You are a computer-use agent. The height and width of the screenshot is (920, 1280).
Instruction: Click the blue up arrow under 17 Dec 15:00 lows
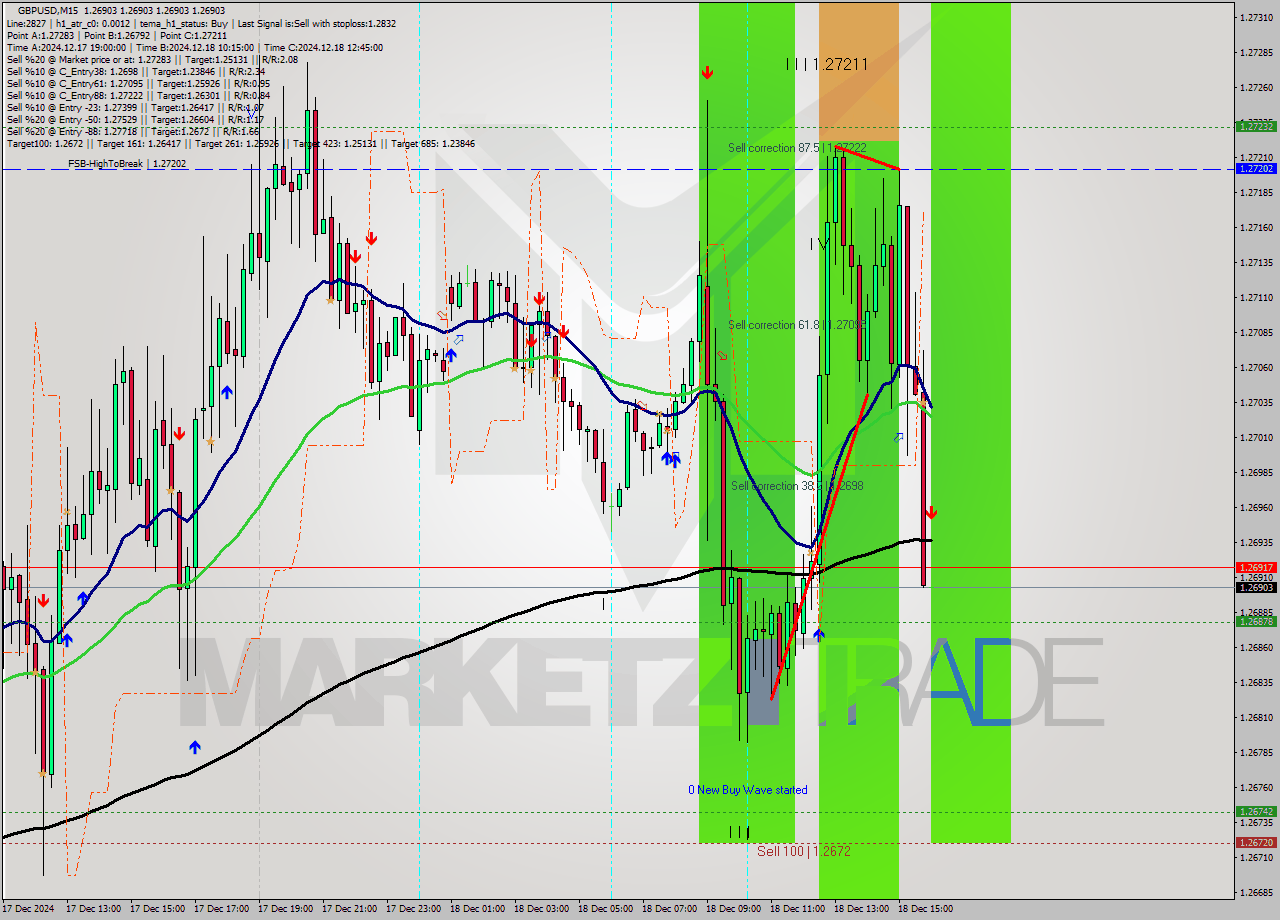[x=227, y=391]
